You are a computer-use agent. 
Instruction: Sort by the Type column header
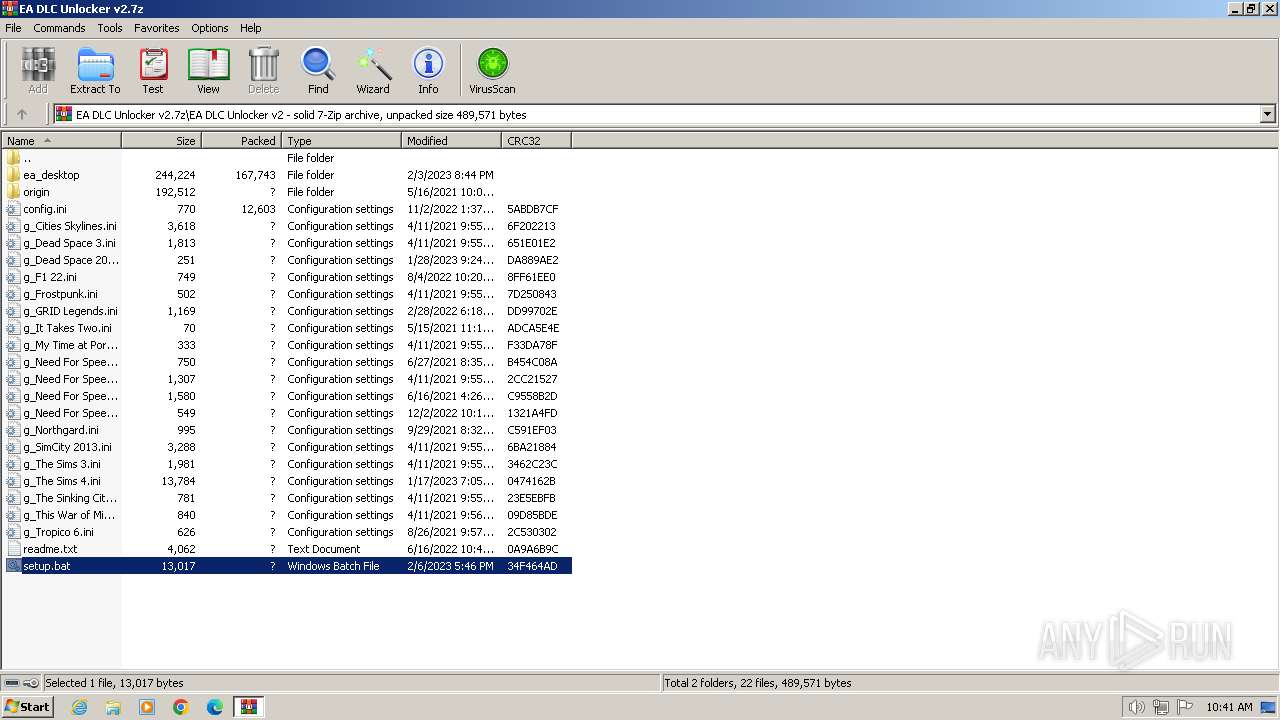pos(342,141)
